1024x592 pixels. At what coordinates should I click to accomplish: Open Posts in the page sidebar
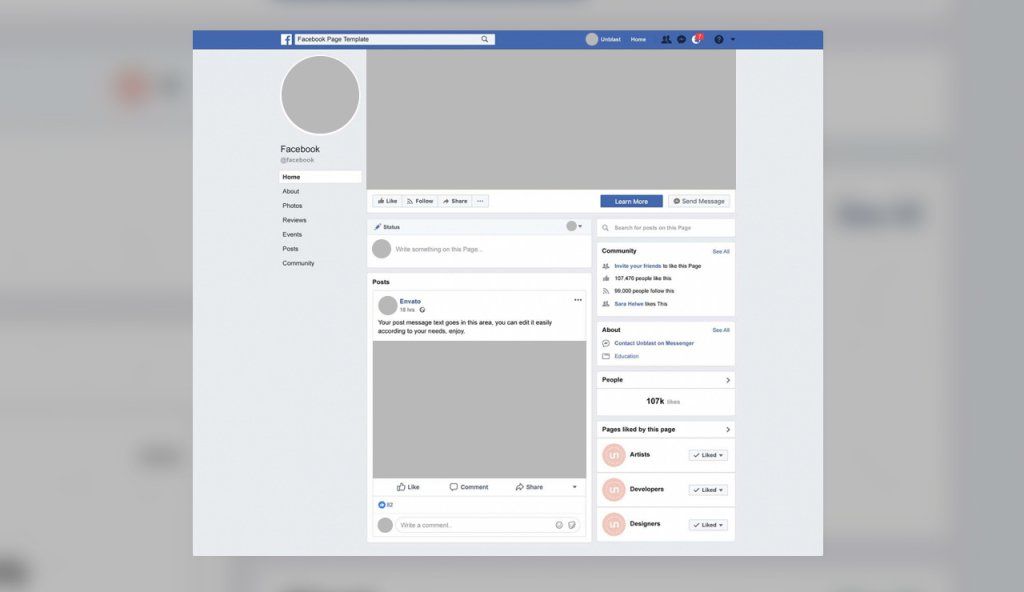click(290, 249)
